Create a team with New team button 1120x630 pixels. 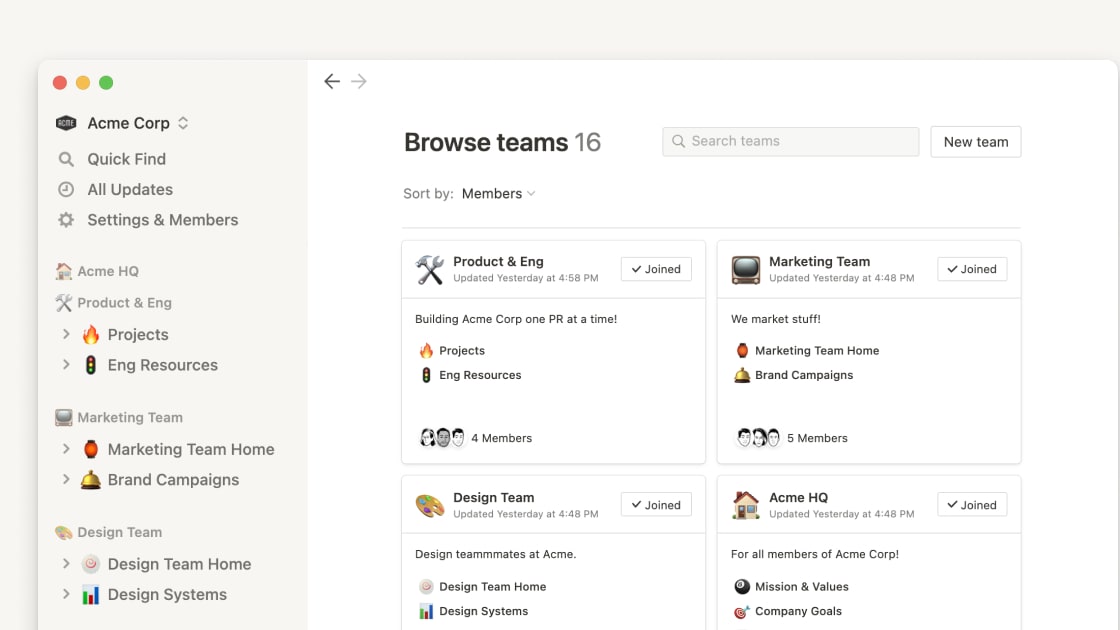[976, 142]
